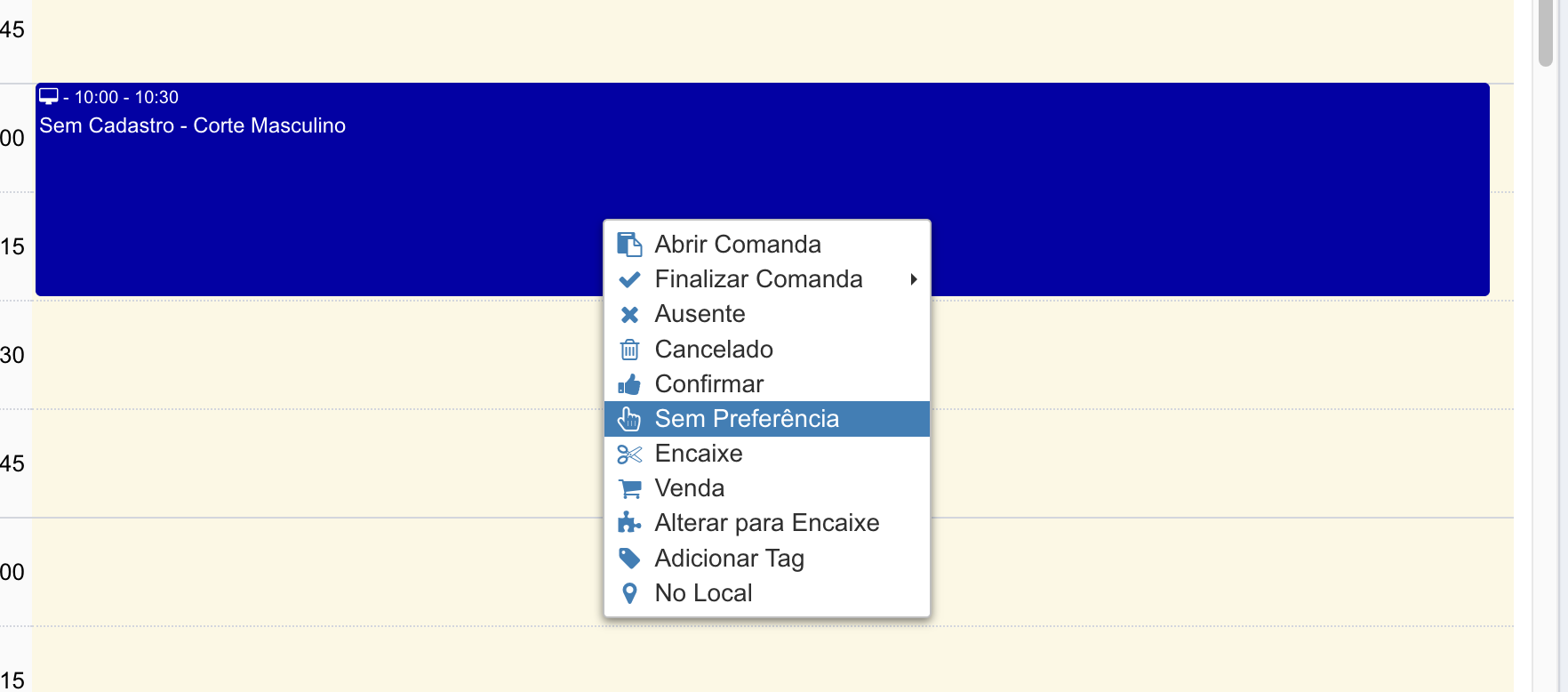1568x692 pixels.
Task: Select Sem Preferência menu entry
Action: (747, 419)
